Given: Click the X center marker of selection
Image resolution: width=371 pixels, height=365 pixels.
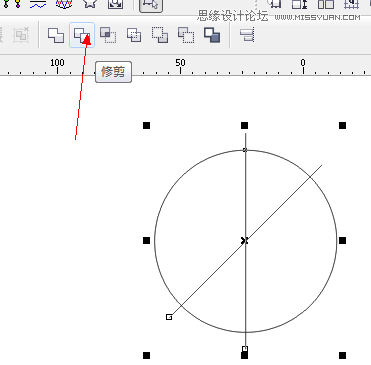Looking at the screenshot, I should (x=244, y=240).
